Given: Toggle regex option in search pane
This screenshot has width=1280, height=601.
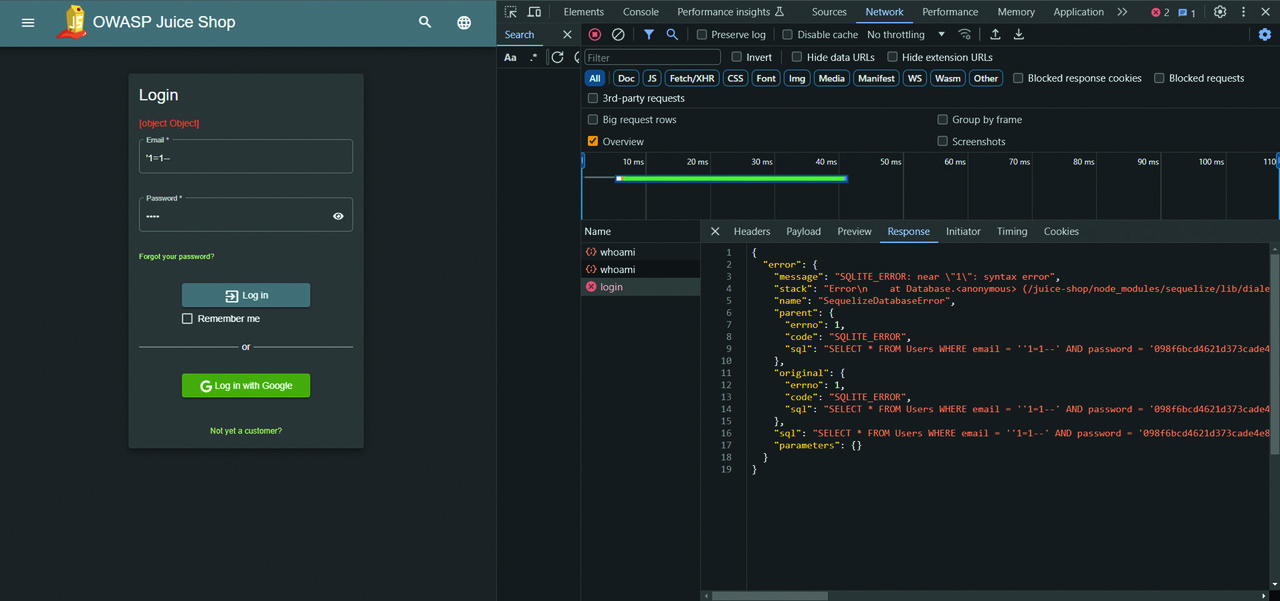Looking at the screenshot, I should 533,57.
